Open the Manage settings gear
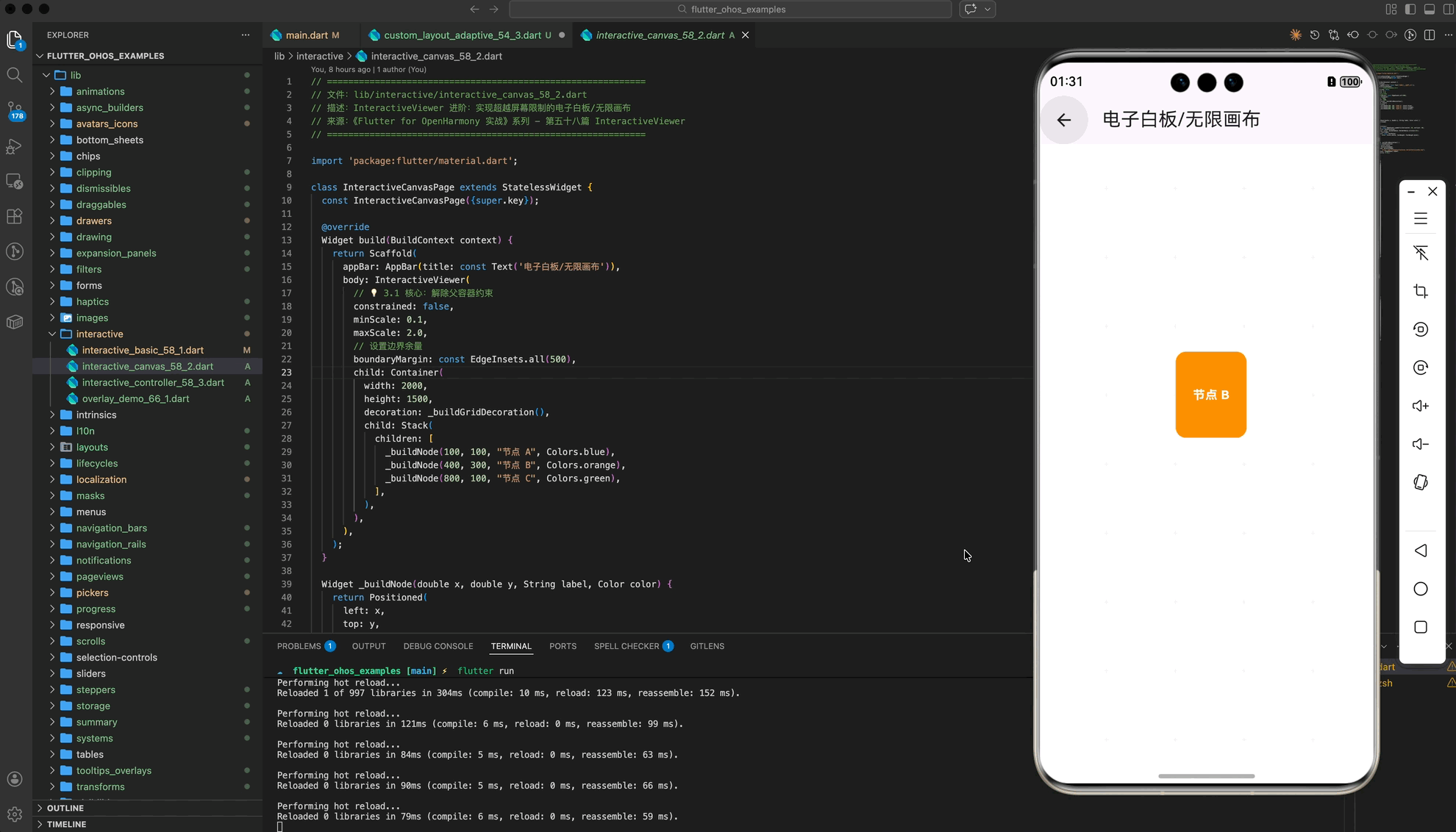Viewport: 1456px width, 832px height. click(14, 814)
